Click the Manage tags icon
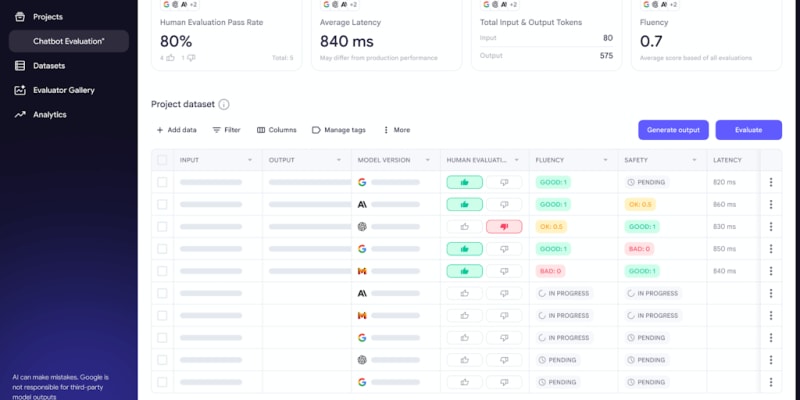The width and height of the screenshot is (800, 400). coord(316,130)
